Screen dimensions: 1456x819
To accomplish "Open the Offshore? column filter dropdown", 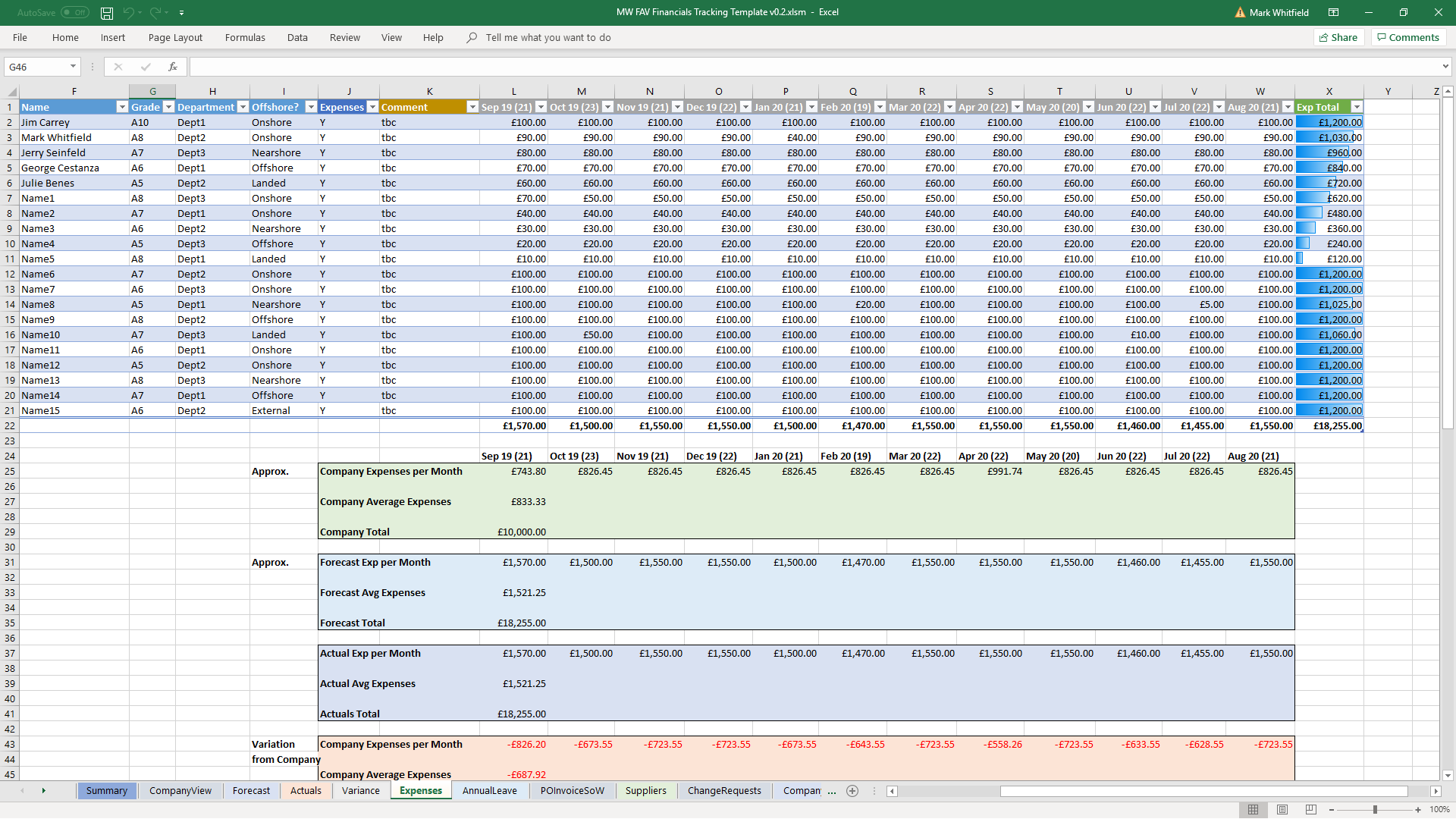I will [x=311, y=107].
